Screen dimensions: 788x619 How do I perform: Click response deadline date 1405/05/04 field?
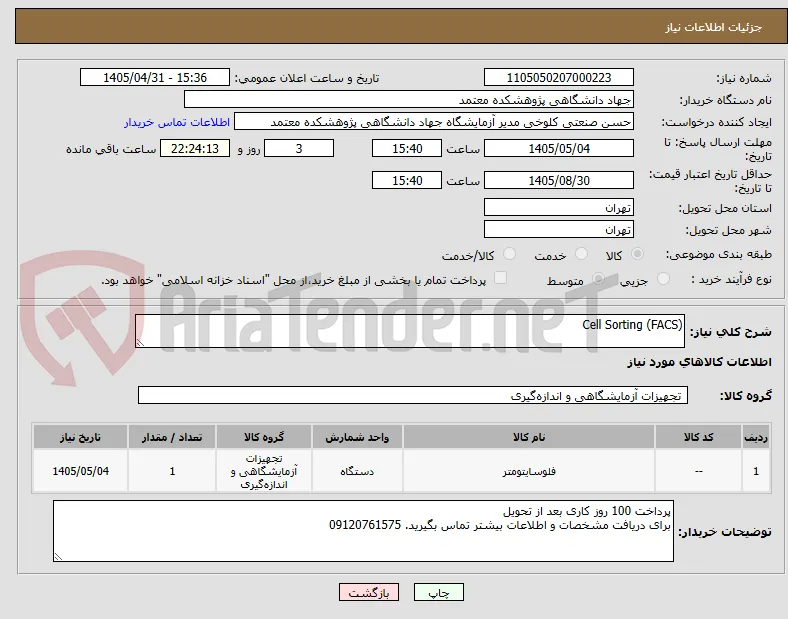pyautogui.click(x=558, y=148)
